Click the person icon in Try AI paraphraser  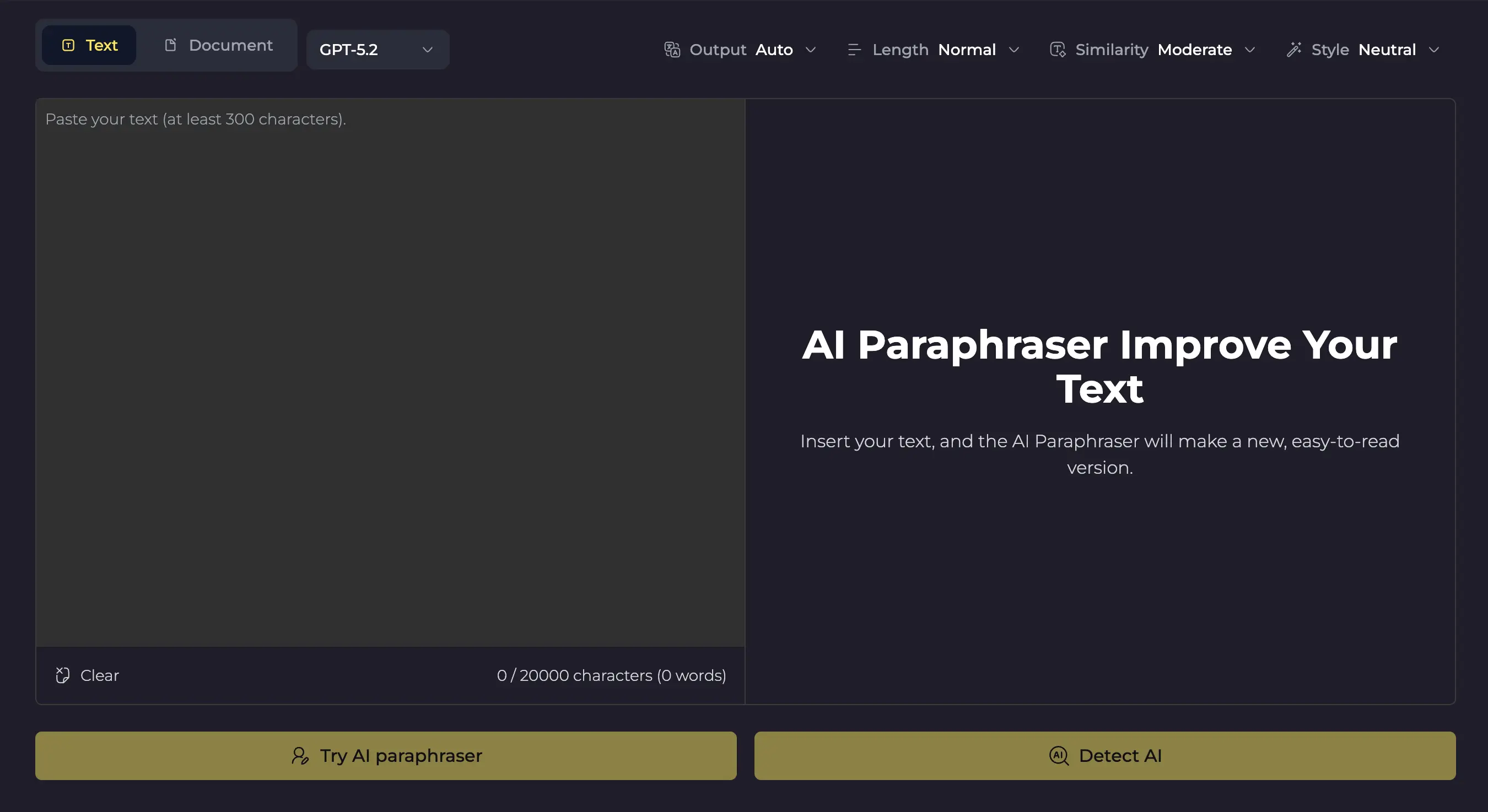300,755
